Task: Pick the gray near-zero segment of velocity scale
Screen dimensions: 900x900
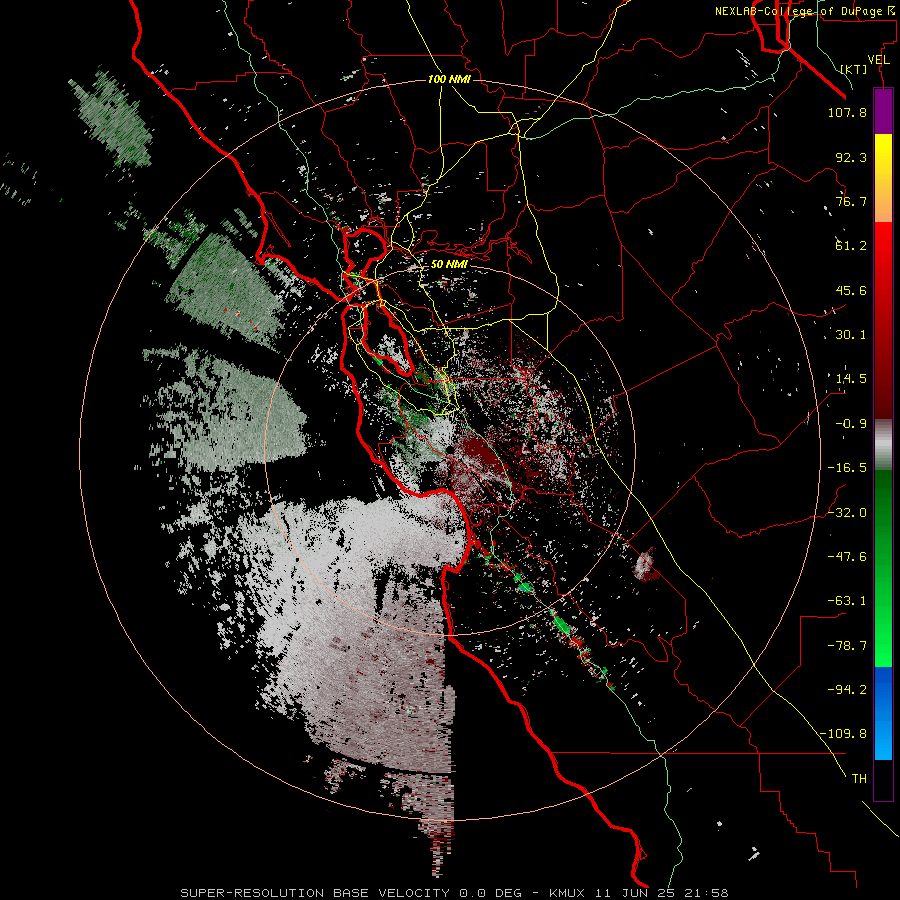Action: [x=883, y=445]
